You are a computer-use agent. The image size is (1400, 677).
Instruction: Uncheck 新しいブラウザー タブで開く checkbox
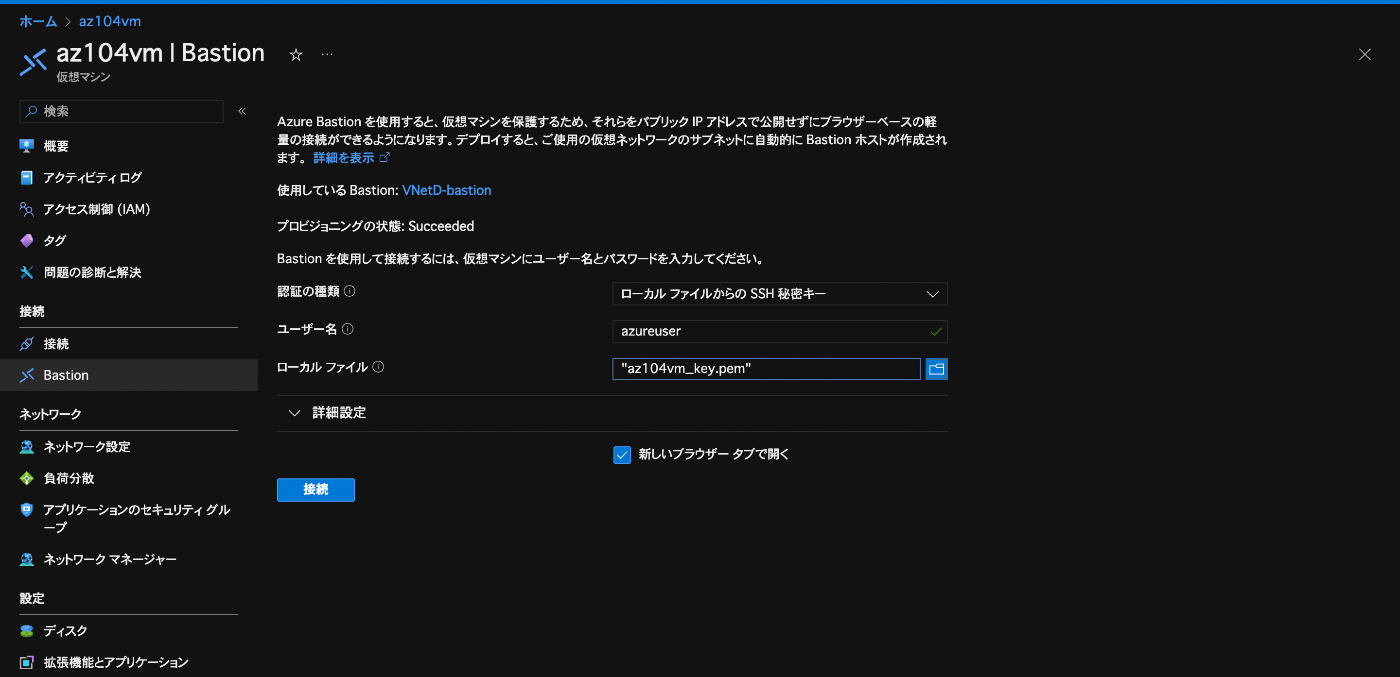[x=622, y=455]
